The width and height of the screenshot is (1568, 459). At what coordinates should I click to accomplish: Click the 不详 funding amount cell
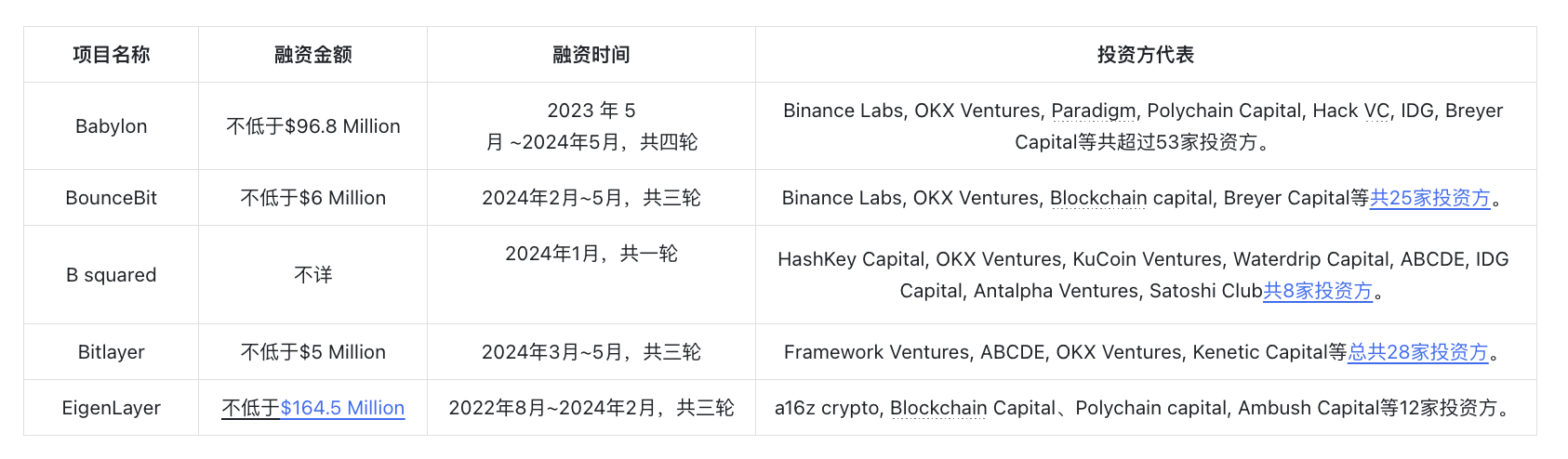[x=312, y=275]
